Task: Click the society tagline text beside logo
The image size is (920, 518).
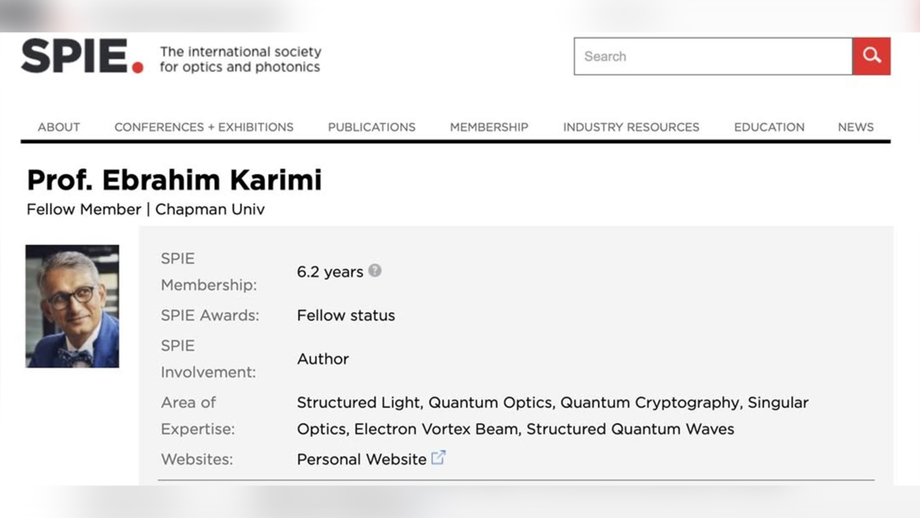Action: coord(241,59)
